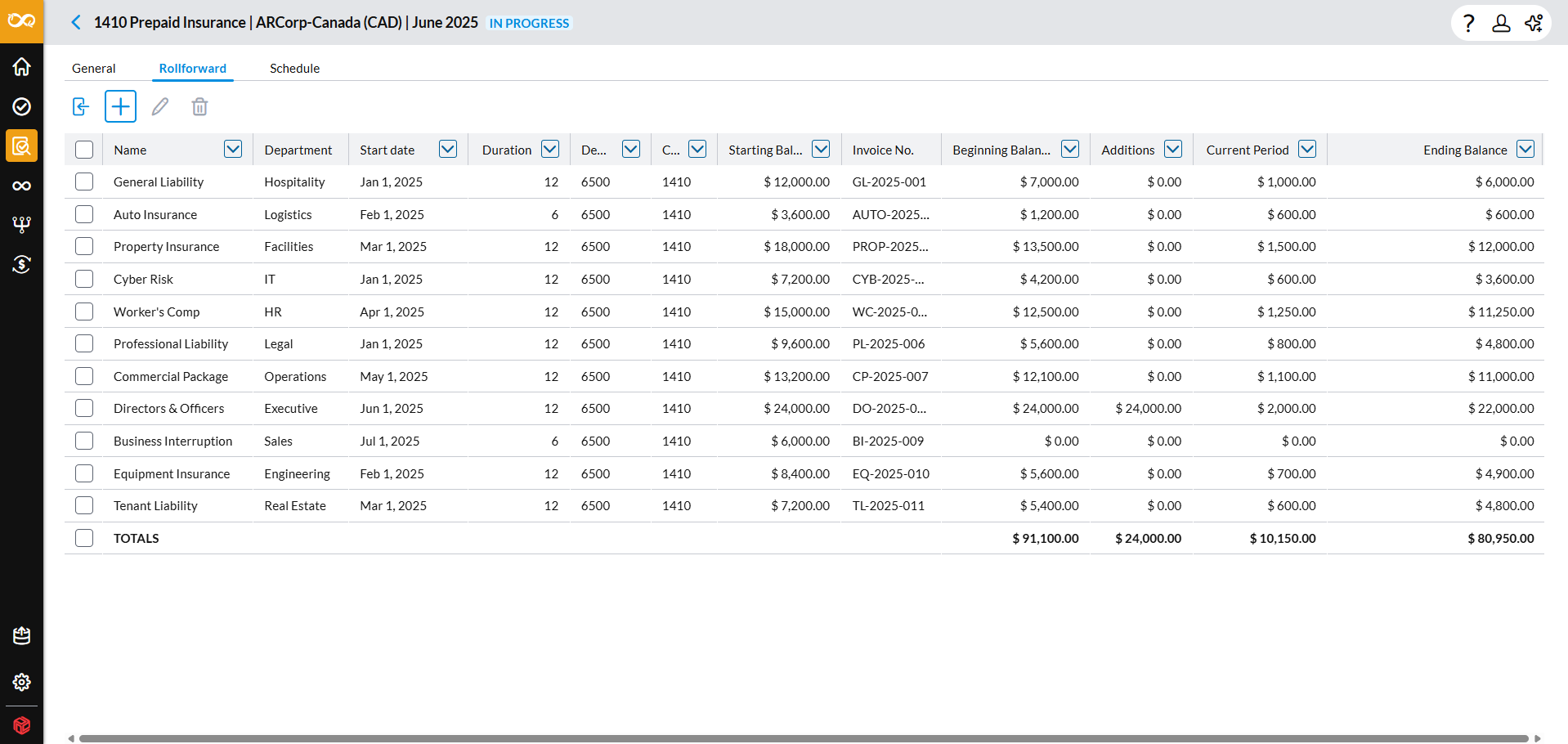Open the Name column filter dropdown
The height and width of the screenshot is (744, 1568).
(233, 149)
